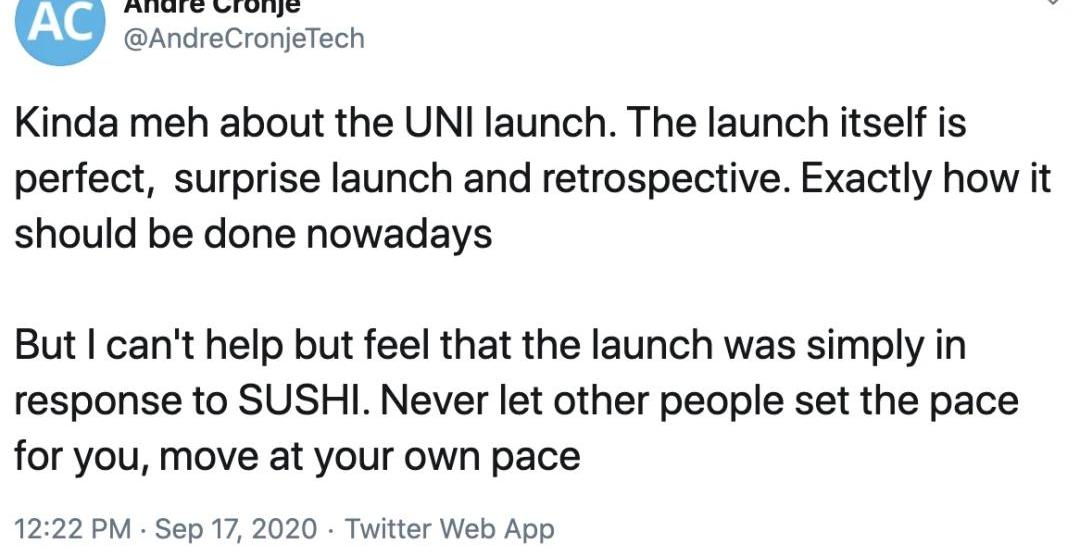This screenshot has width=1080, height=551.
Task: Open the @AndreCronjeTech handle link
Action: 243,39
